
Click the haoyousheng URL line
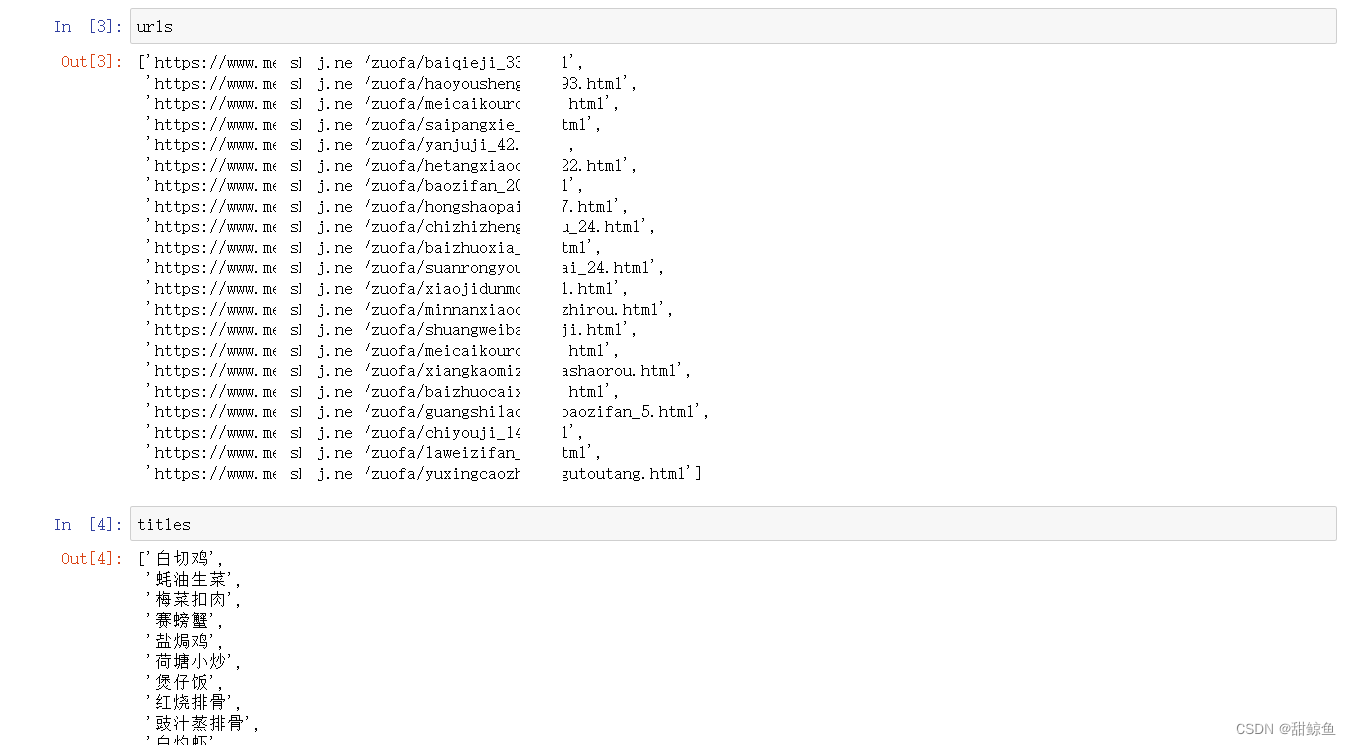click(x=391, y=83)
